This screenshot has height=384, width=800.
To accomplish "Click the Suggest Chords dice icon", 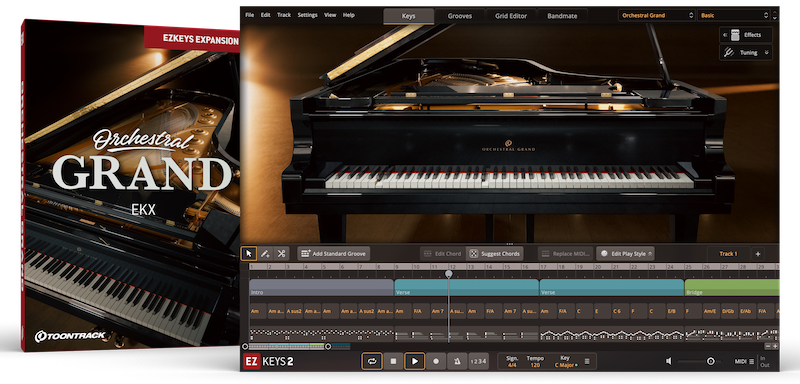I will coord(474,253).
